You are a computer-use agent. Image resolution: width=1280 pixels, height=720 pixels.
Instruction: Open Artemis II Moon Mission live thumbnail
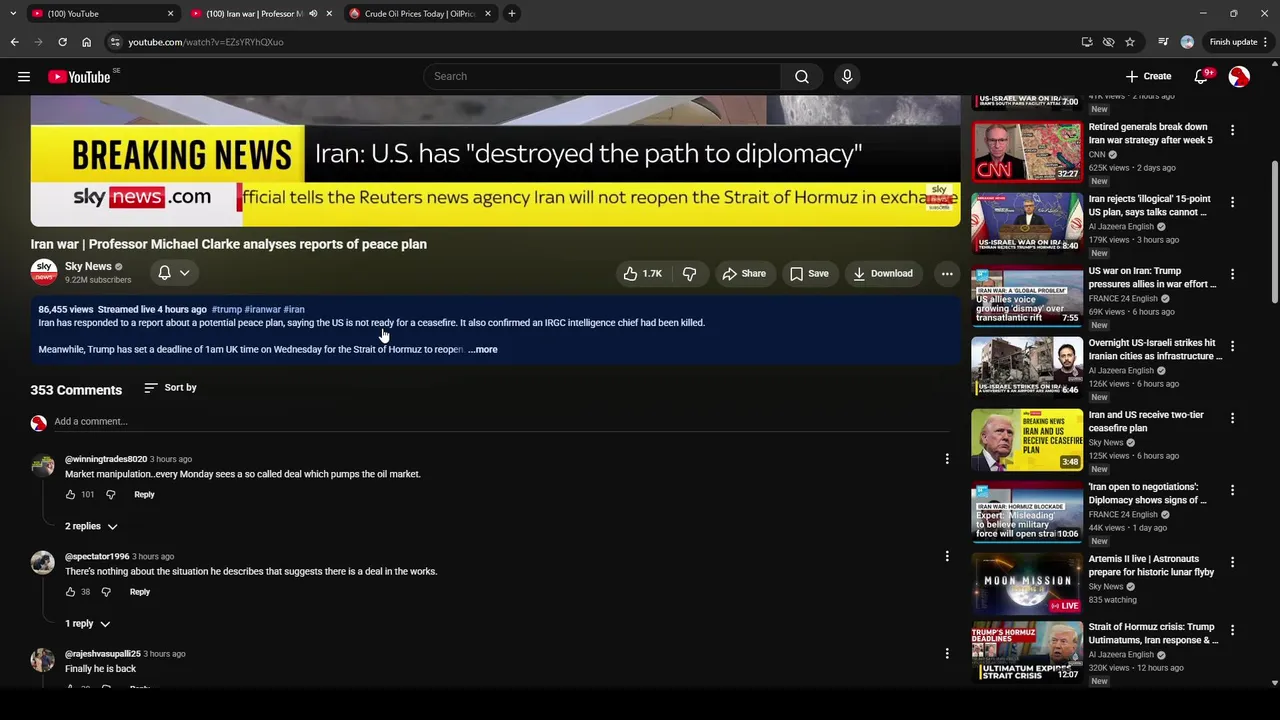(x=1027, y=583)
